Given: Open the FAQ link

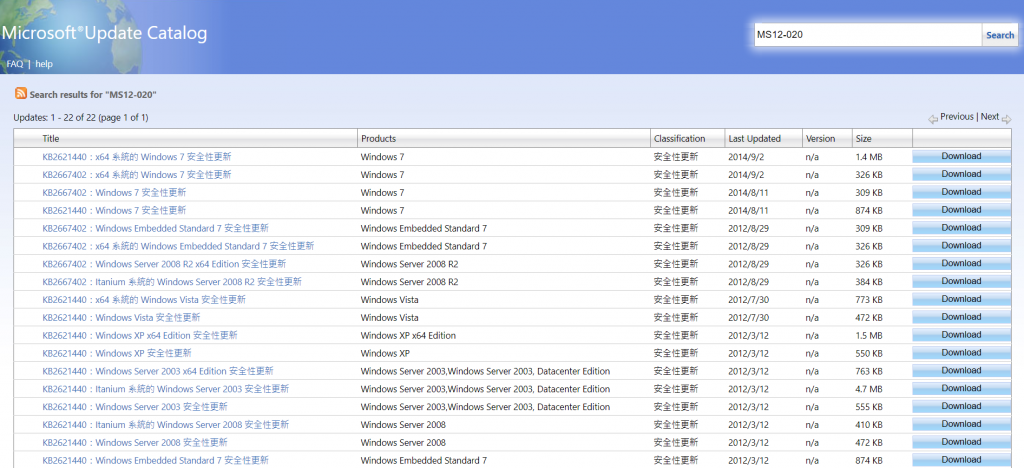Looking at the screenshot, I should [x=15, y=64].
